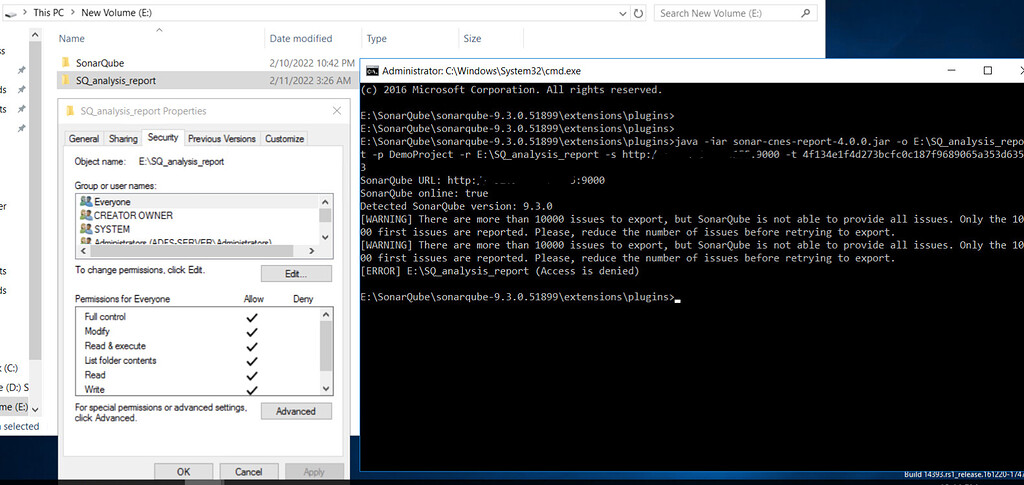Expand the path chevron after This PC
Viewport: 1024px width, 485px height.
72,12
